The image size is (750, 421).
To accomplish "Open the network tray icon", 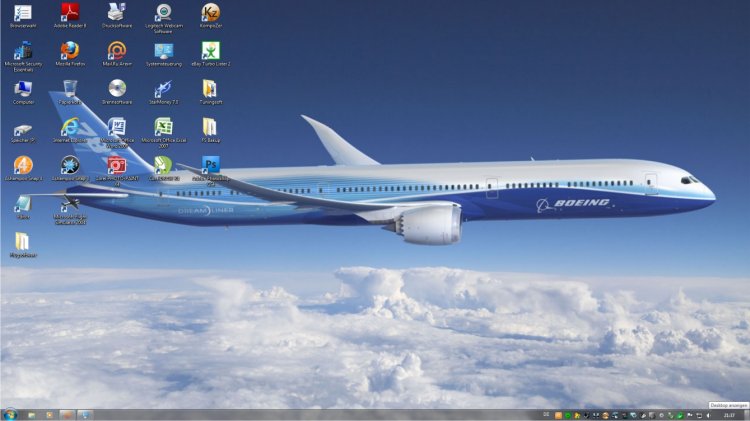I will [x=699, y=415].
